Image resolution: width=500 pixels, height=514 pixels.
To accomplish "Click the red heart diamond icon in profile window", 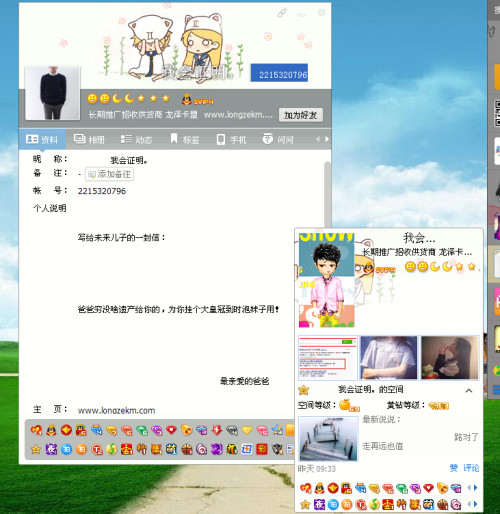I will (171, 430).
